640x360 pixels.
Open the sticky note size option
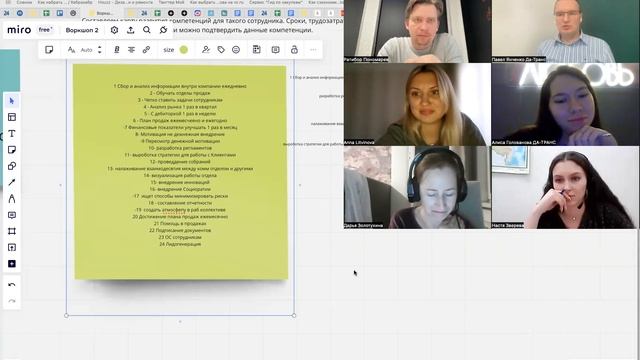[x=169, y=50]
